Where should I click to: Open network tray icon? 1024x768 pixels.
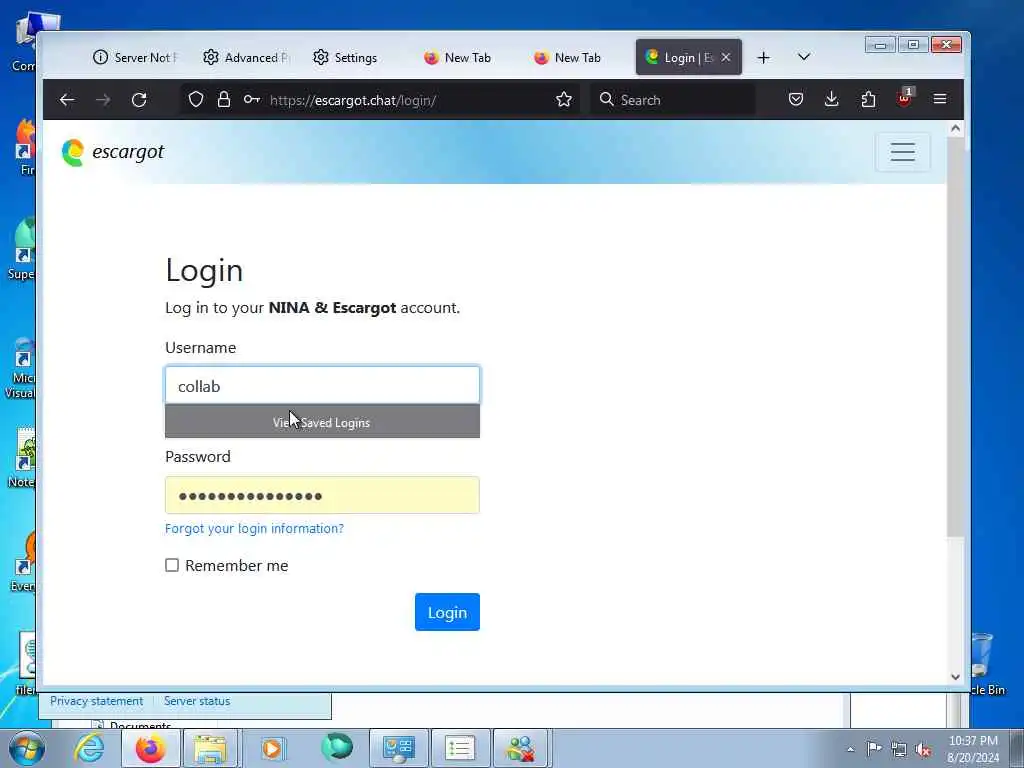coord(899,749)
